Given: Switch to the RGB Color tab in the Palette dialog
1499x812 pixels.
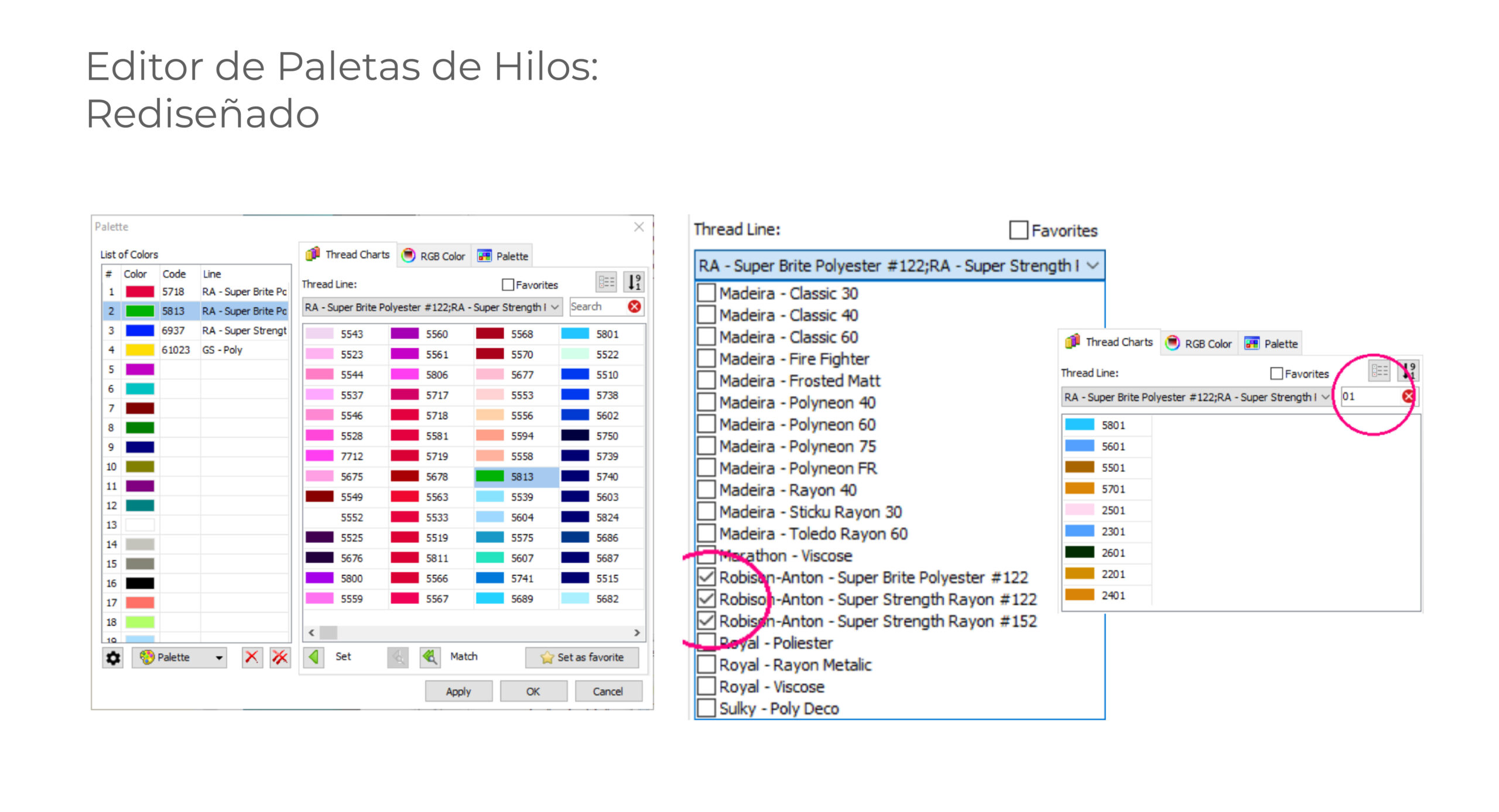Looking at the screenshot, I should (434, 256).
